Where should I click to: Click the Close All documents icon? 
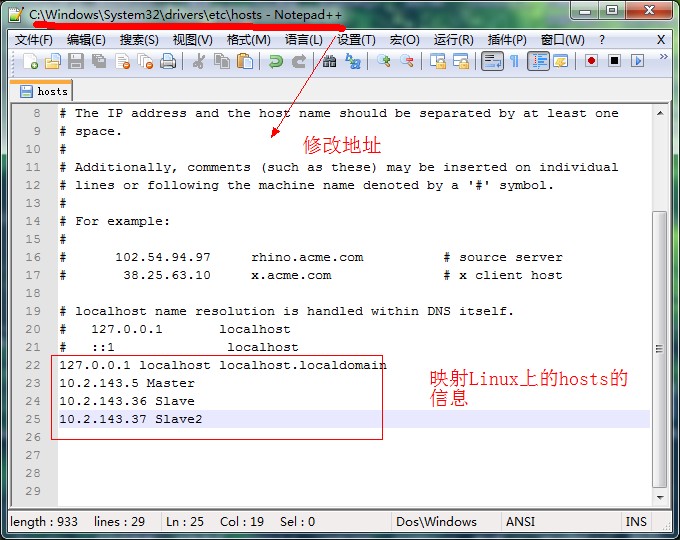point(145,61)
